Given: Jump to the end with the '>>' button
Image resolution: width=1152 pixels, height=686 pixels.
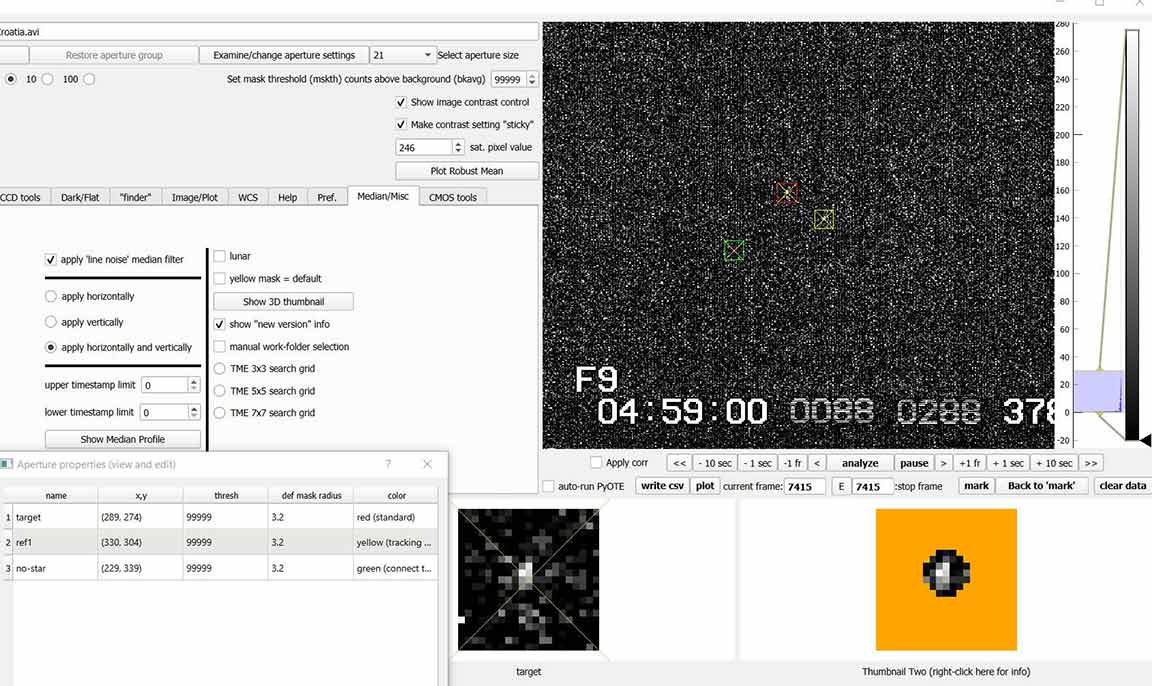Looking at the screenshot, I should click(1091, 463).
